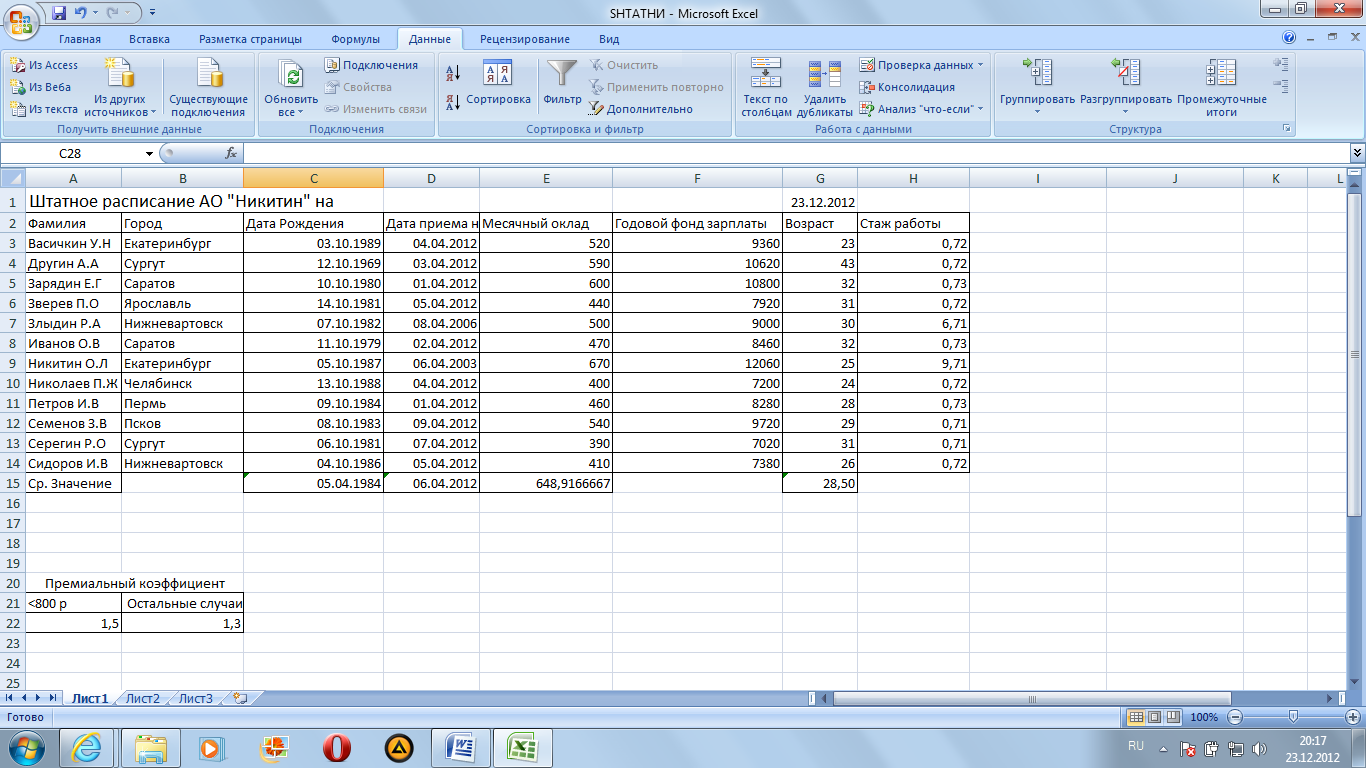Click the insert function fx button
1366x768 pixels.
pos(231,153)
